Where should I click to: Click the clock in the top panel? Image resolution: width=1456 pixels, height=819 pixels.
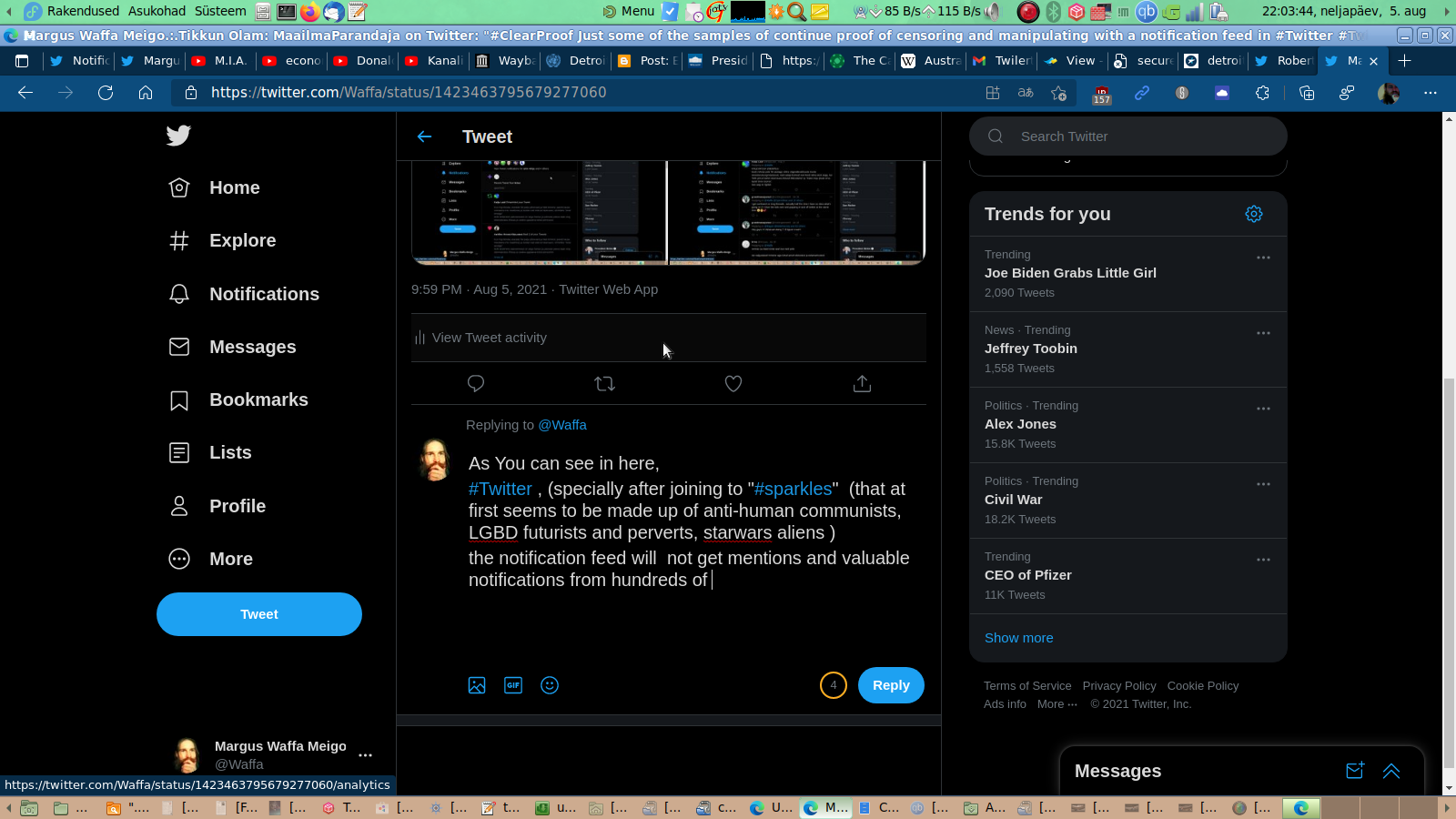coord(1344,11)
